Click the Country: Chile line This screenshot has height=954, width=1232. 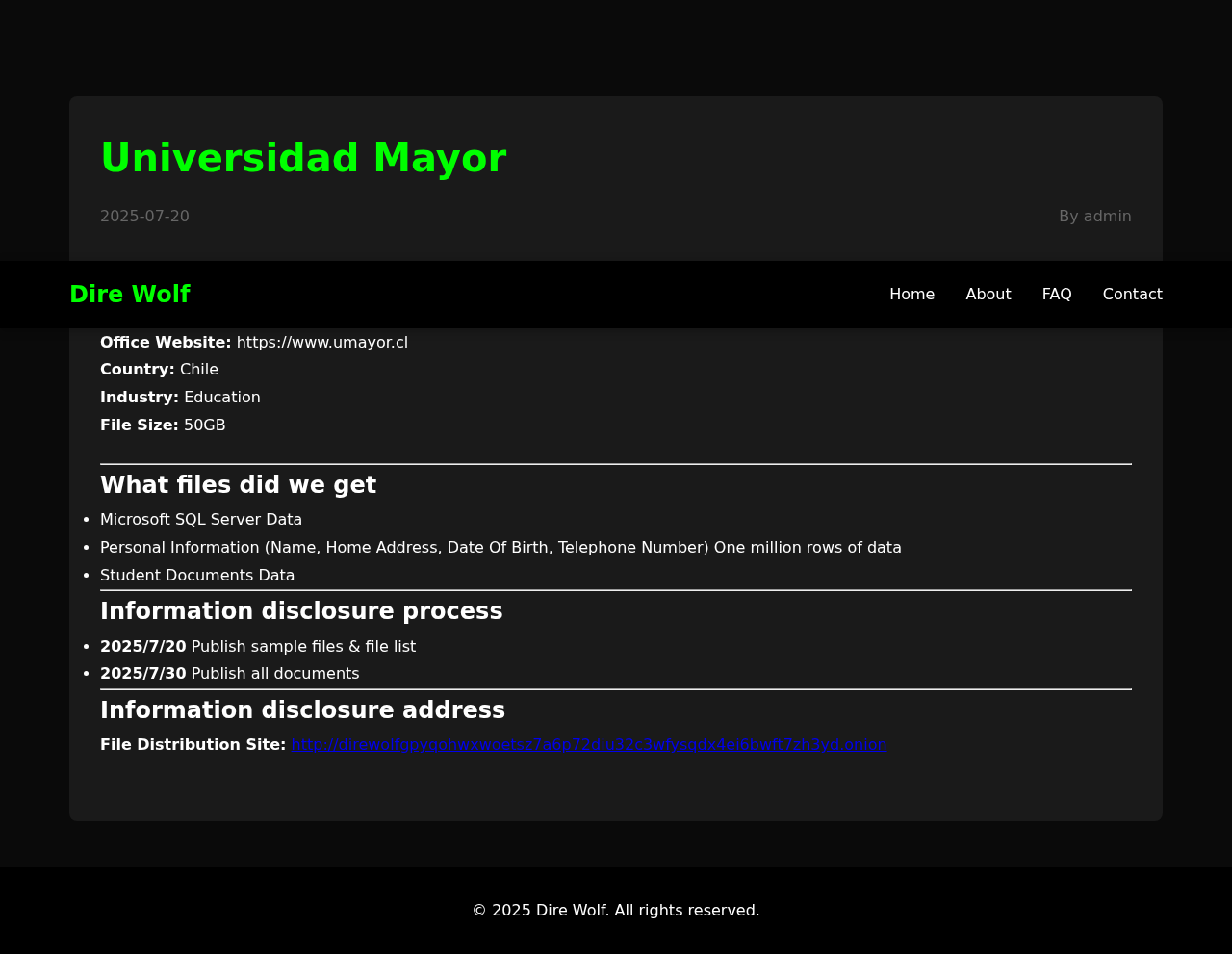click(x=159, y=370)
